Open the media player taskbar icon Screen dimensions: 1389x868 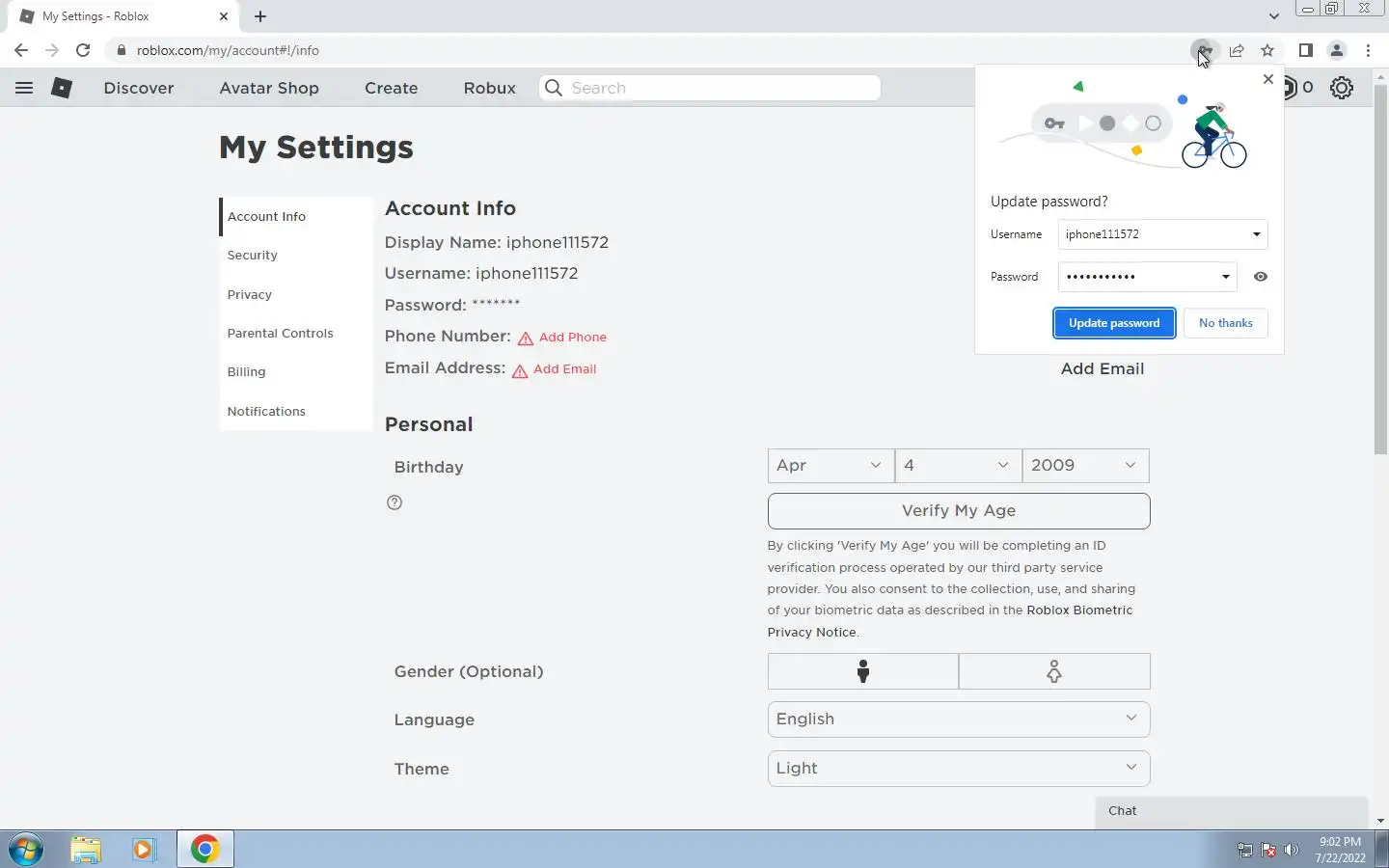pyautogui.click(x=144, y=850)
